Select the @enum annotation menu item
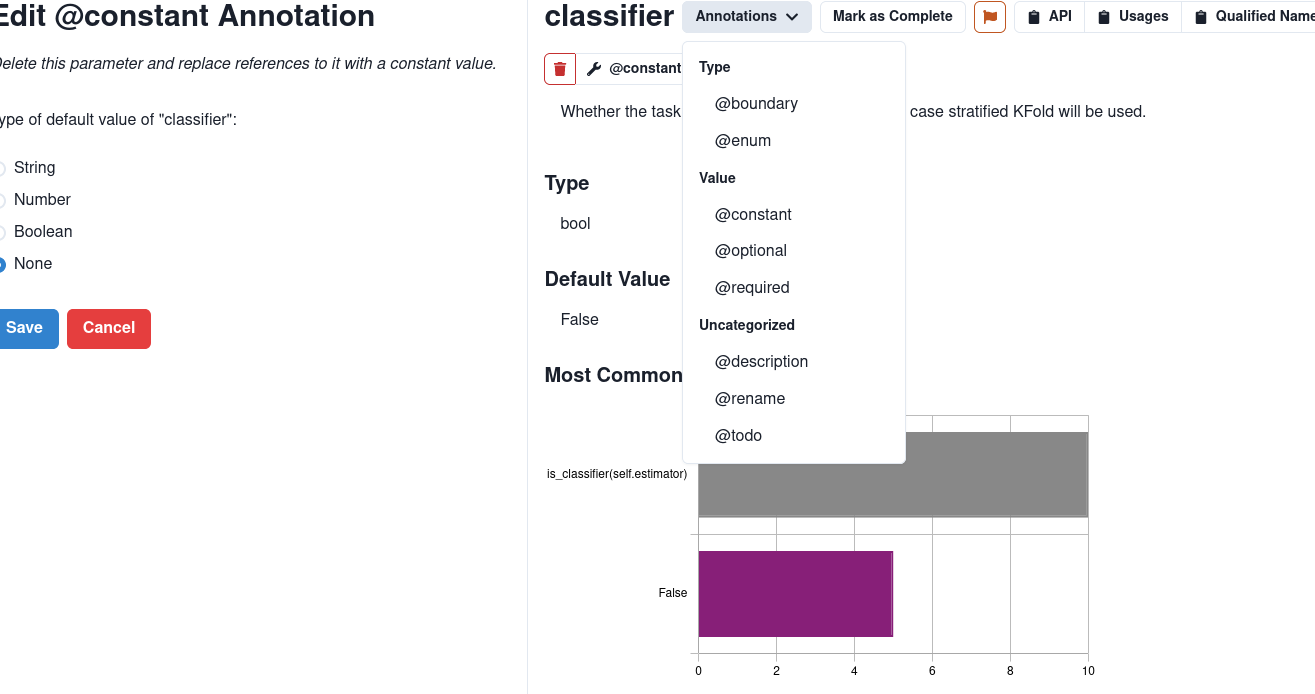1315x694 pixels. [x=743, y=141]
